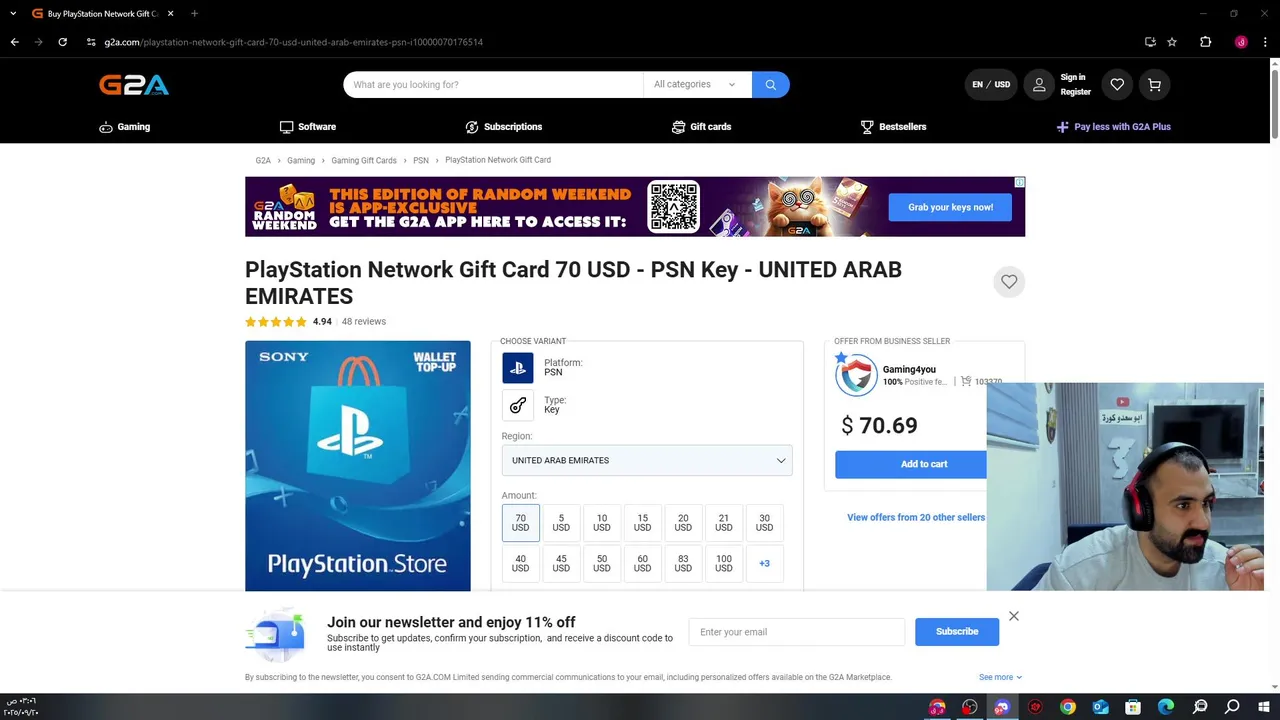Open the Gaming menu
The width and height of the screenshot is (1280, 720).
[x=125, y=127]
